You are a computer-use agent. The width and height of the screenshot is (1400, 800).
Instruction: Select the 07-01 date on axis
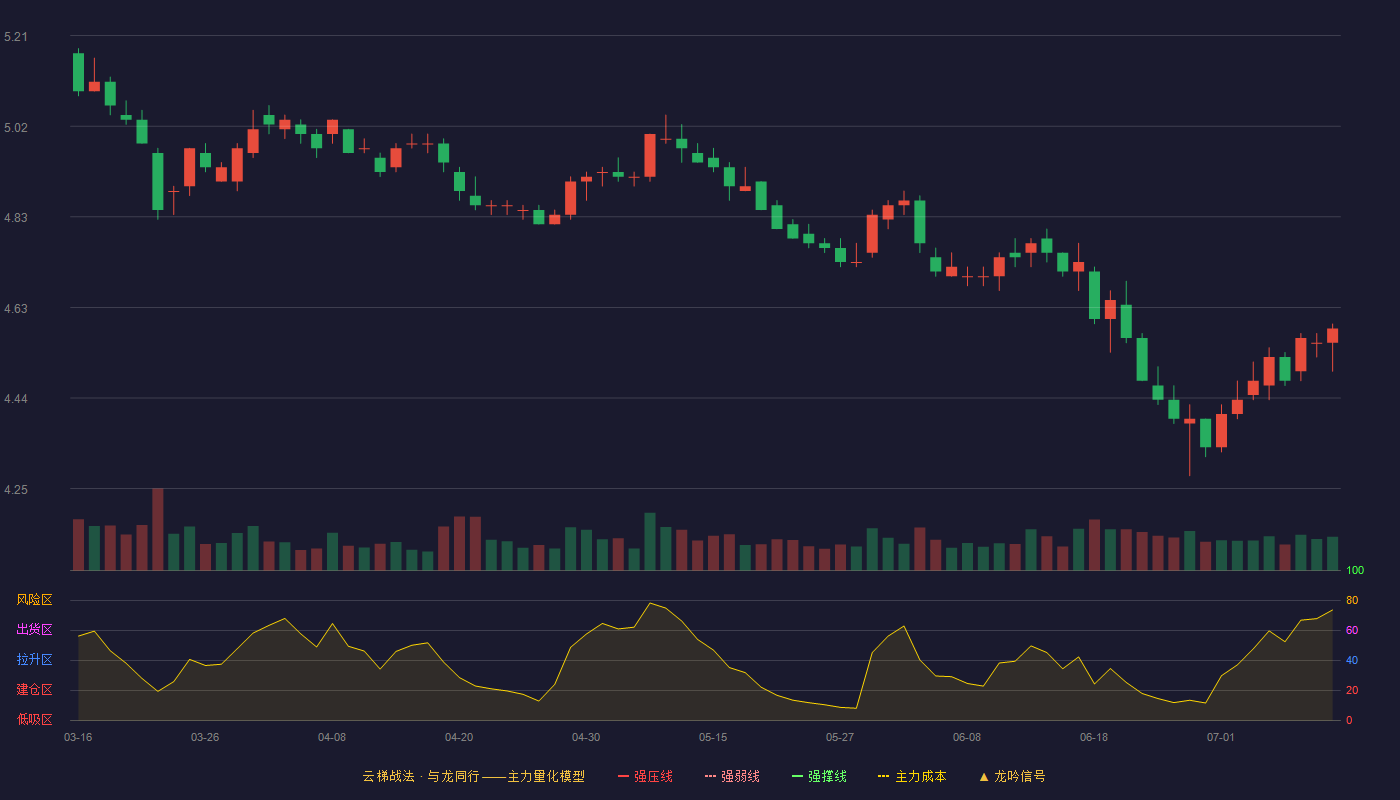pyautogui.click(x=1221, y=737)
